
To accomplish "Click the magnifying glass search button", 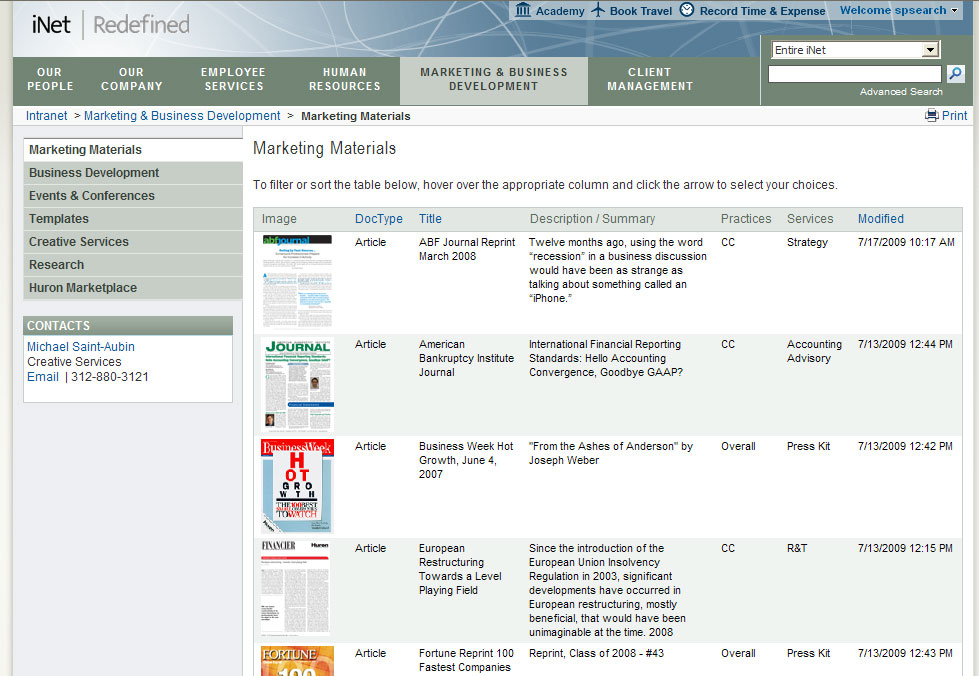I will click(955, 74).
